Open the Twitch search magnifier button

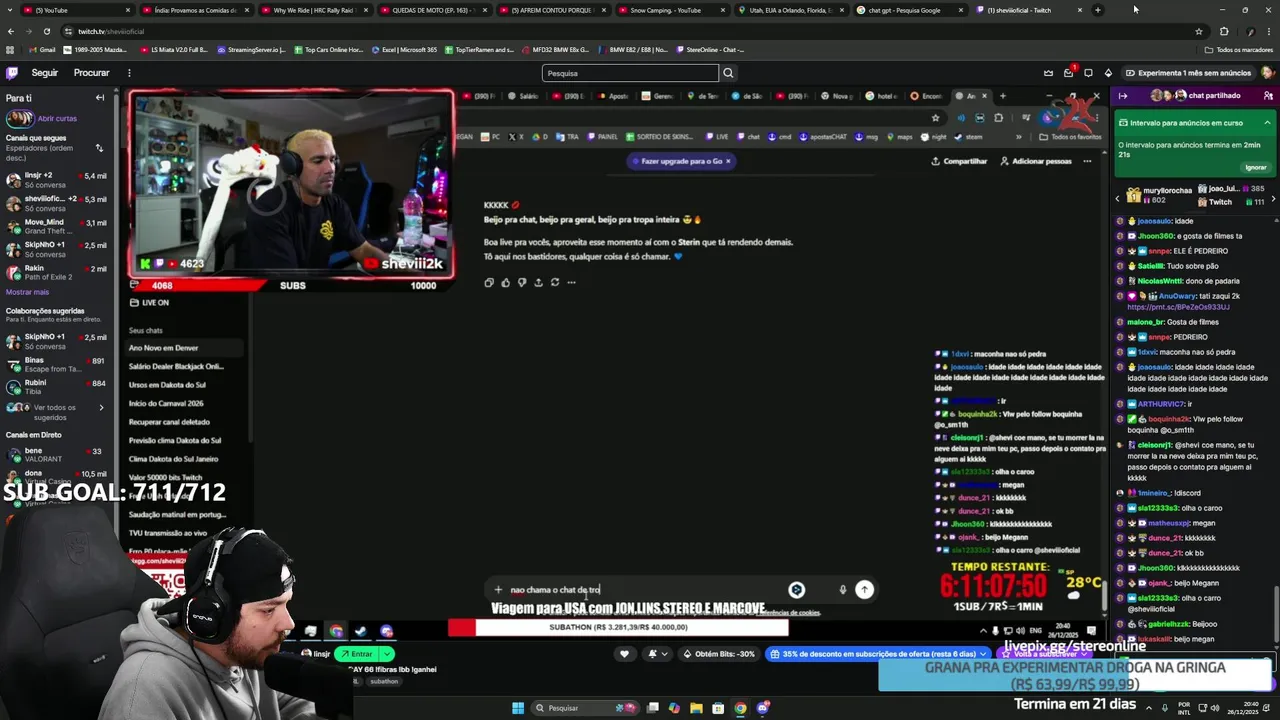coord(728,73)
